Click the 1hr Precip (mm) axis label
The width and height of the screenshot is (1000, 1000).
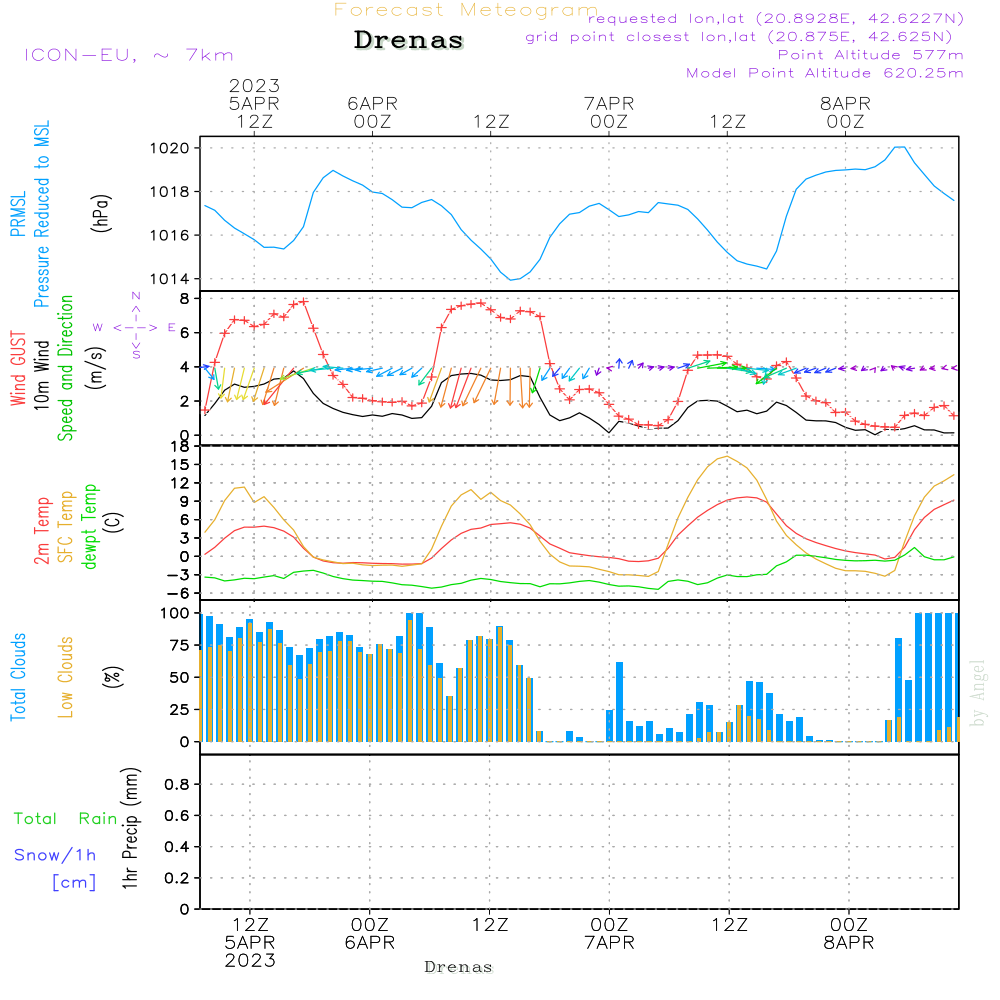pyautogui.click(x=130, y=828)
